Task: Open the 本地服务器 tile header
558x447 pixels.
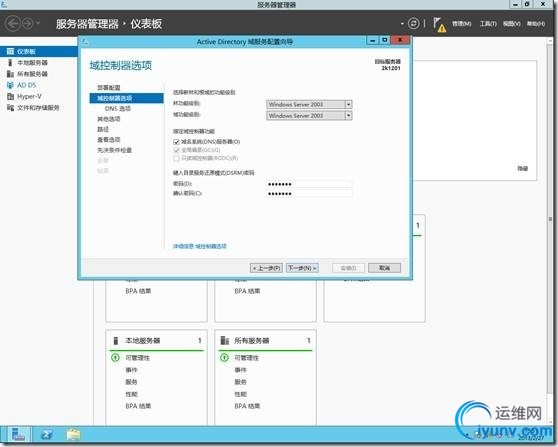Action: click(x=143, y=341)
